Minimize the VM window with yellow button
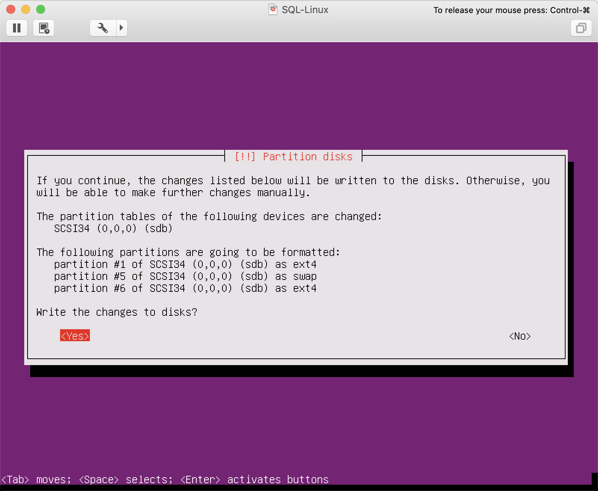The height and width of the screenshot is (491, 598). click(26, 10)
